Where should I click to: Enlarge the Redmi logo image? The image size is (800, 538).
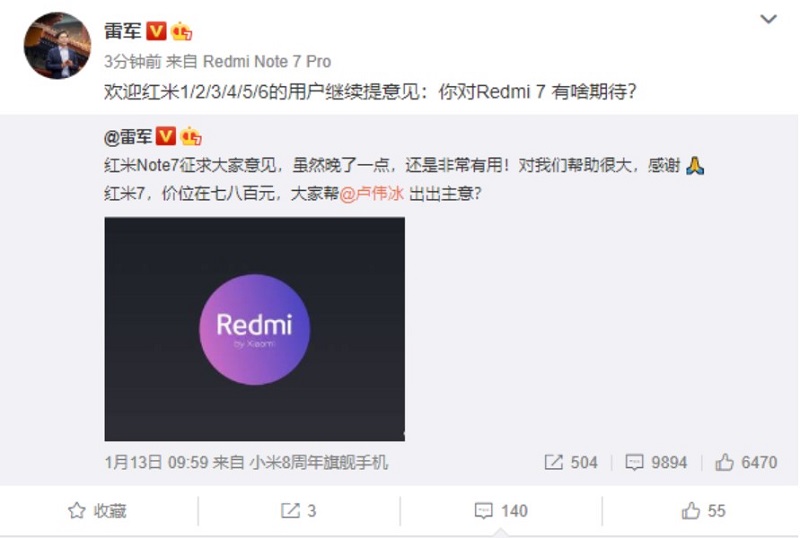pos(255,329)
